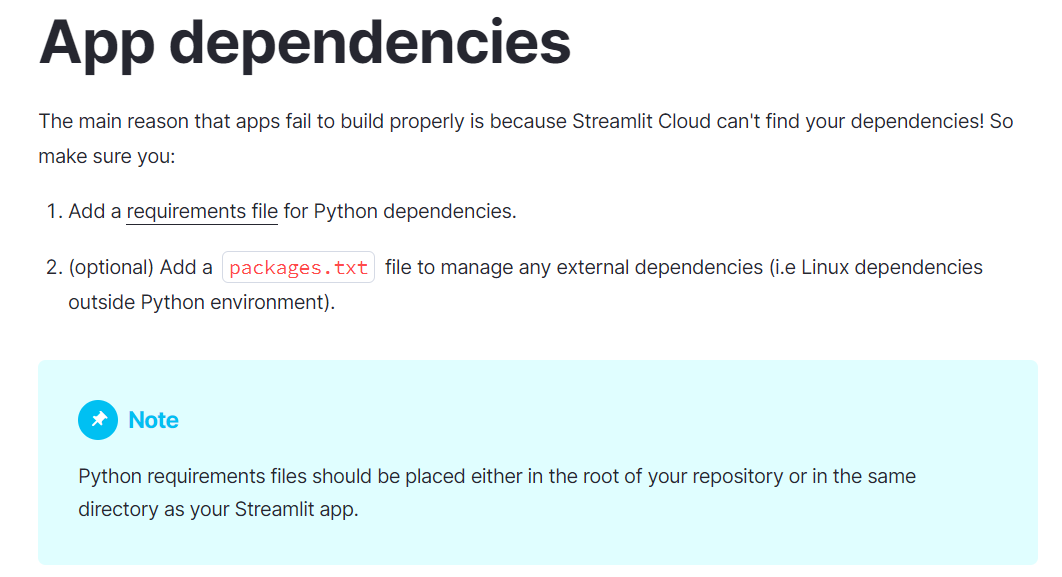
Task: Click the sentence starting 'Python requirements files should'
Action: (x=497, y=492)
